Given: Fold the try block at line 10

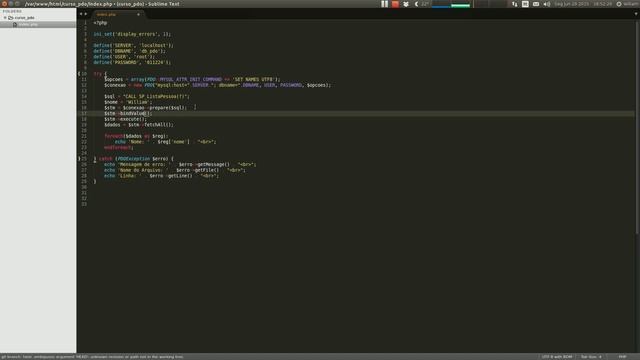Looking at the screenshot, I should pyautogui.click(x=79, y=73).
